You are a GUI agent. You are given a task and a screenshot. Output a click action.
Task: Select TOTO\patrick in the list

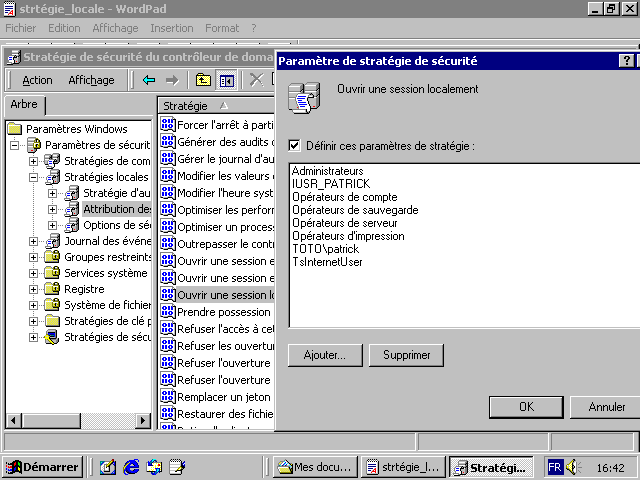pos(324,249)
